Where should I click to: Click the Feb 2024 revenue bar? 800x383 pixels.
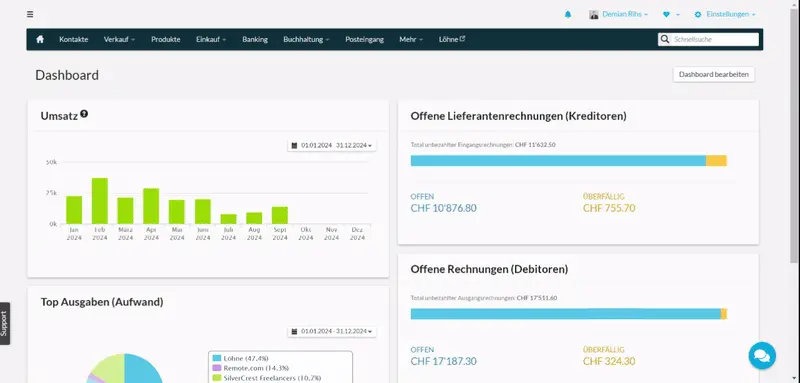point(100,201)
